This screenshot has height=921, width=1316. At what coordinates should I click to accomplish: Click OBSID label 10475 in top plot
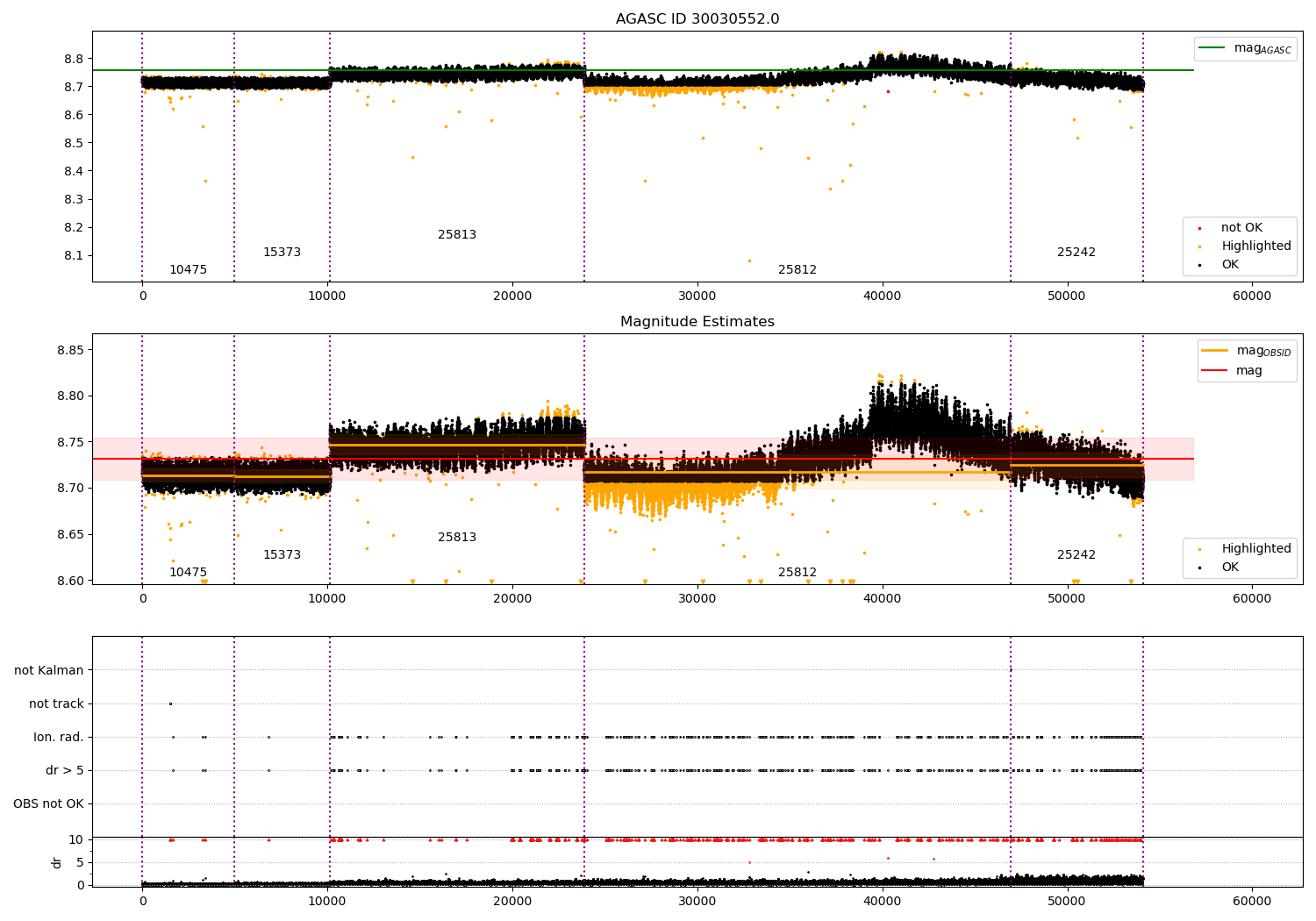click(189, 269)
